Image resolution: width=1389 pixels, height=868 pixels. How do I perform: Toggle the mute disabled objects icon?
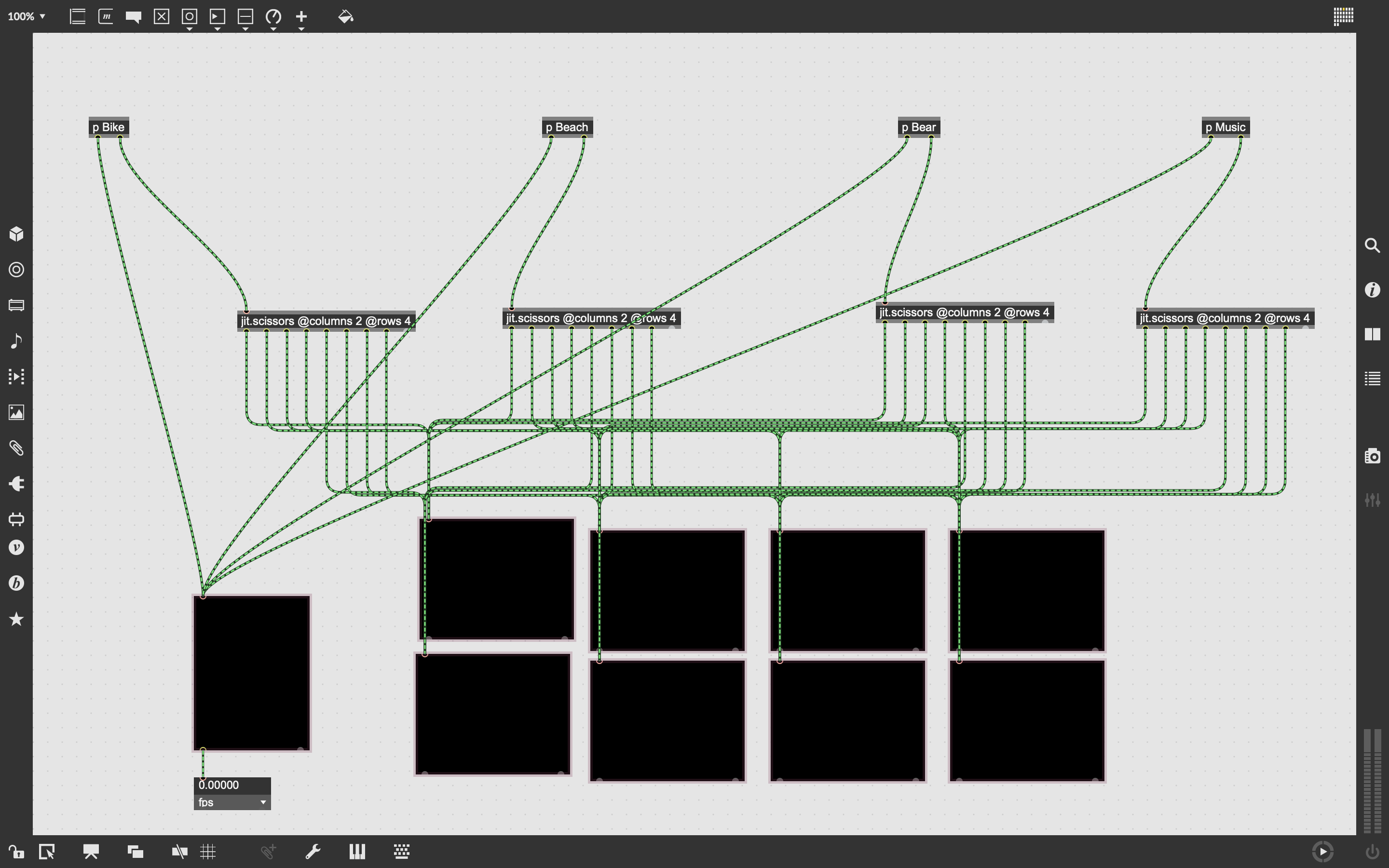[179, 851]
